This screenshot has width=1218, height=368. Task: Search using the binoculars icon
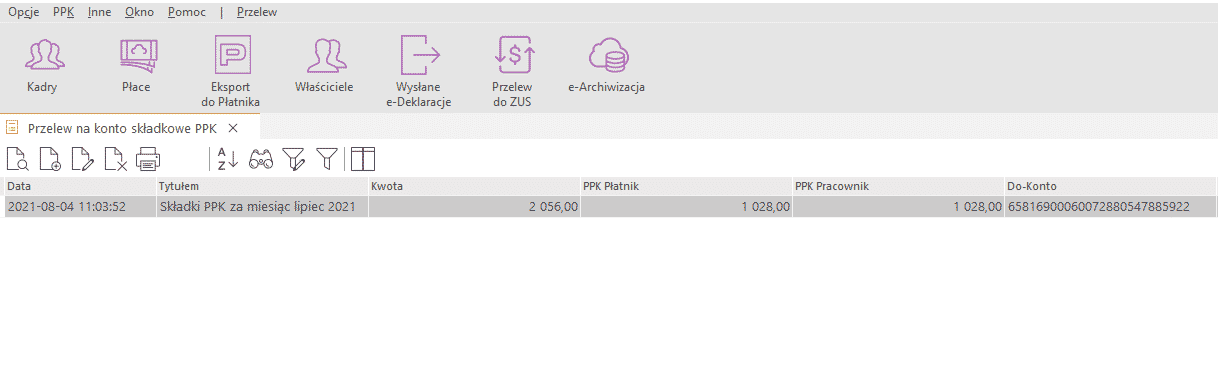point(261,158)
